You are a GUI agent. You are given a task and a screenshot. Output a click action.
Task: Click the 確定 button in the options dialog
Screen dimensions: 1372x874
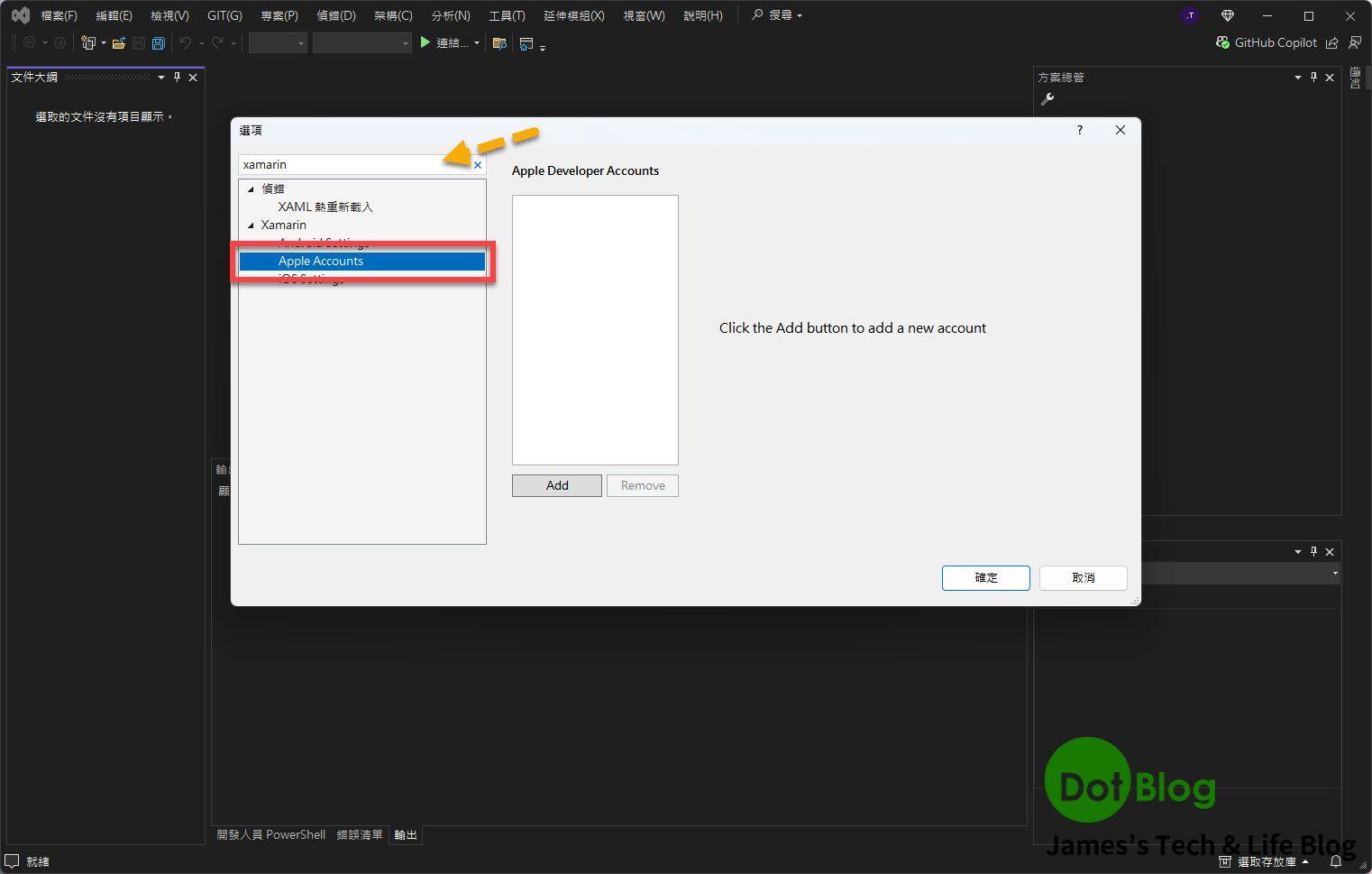click(985, 578)
